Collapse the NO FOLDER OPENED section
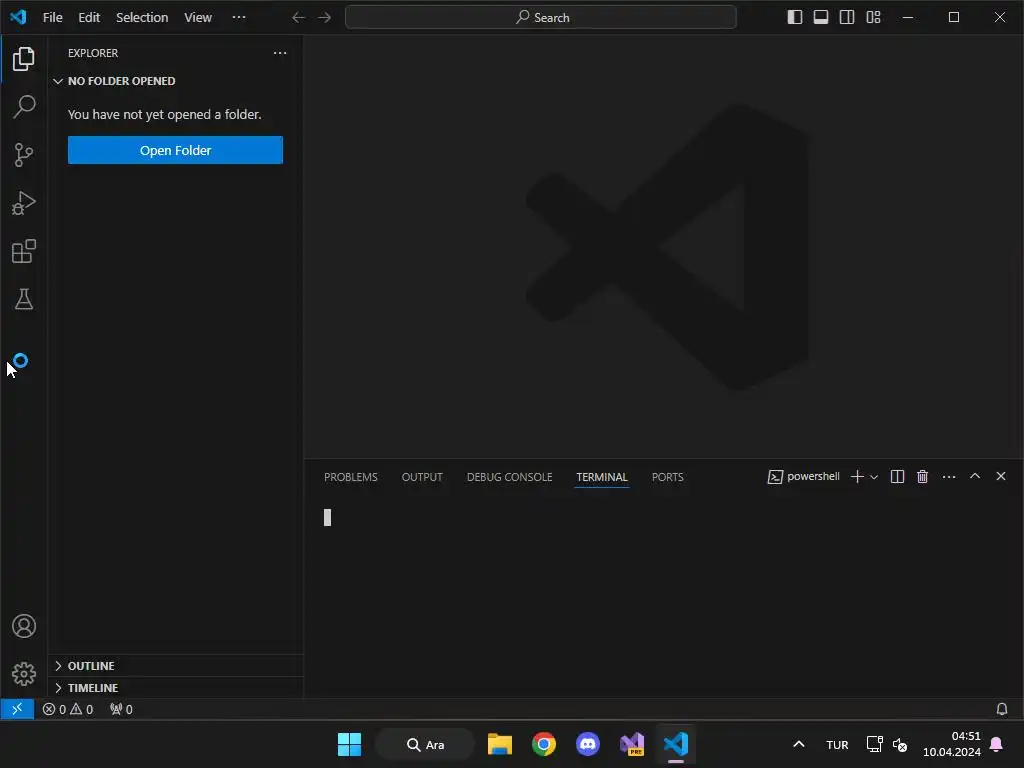 coord(175,81)
